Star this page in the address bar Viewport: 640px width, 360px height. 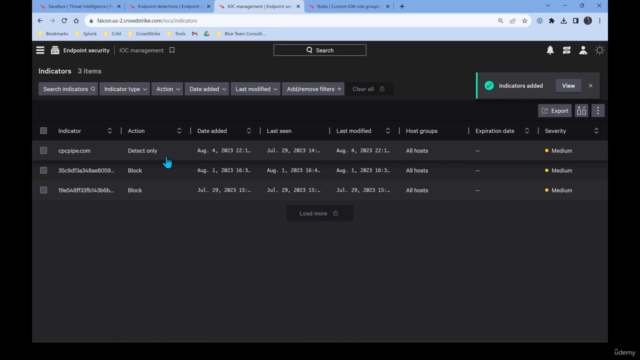coord(524,21)
